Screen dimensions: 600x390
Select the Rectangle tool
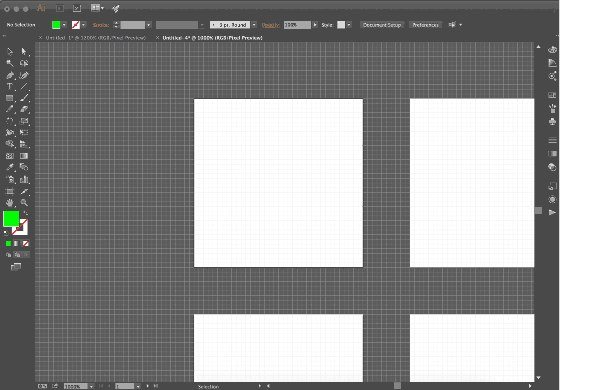click(x=10, y=98)
